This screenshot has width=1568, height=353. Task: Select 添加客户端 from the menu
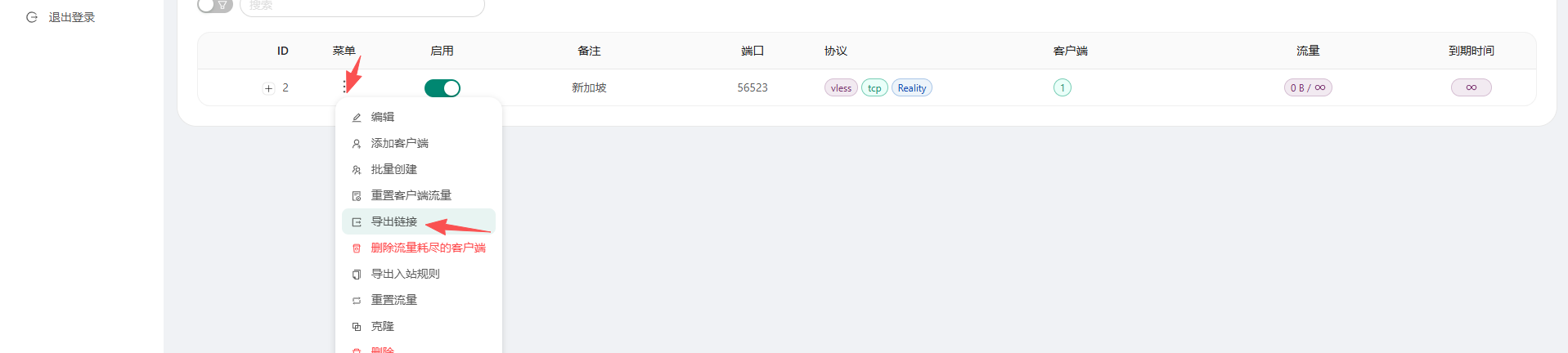pyautogui.click(x=399, y=143)
